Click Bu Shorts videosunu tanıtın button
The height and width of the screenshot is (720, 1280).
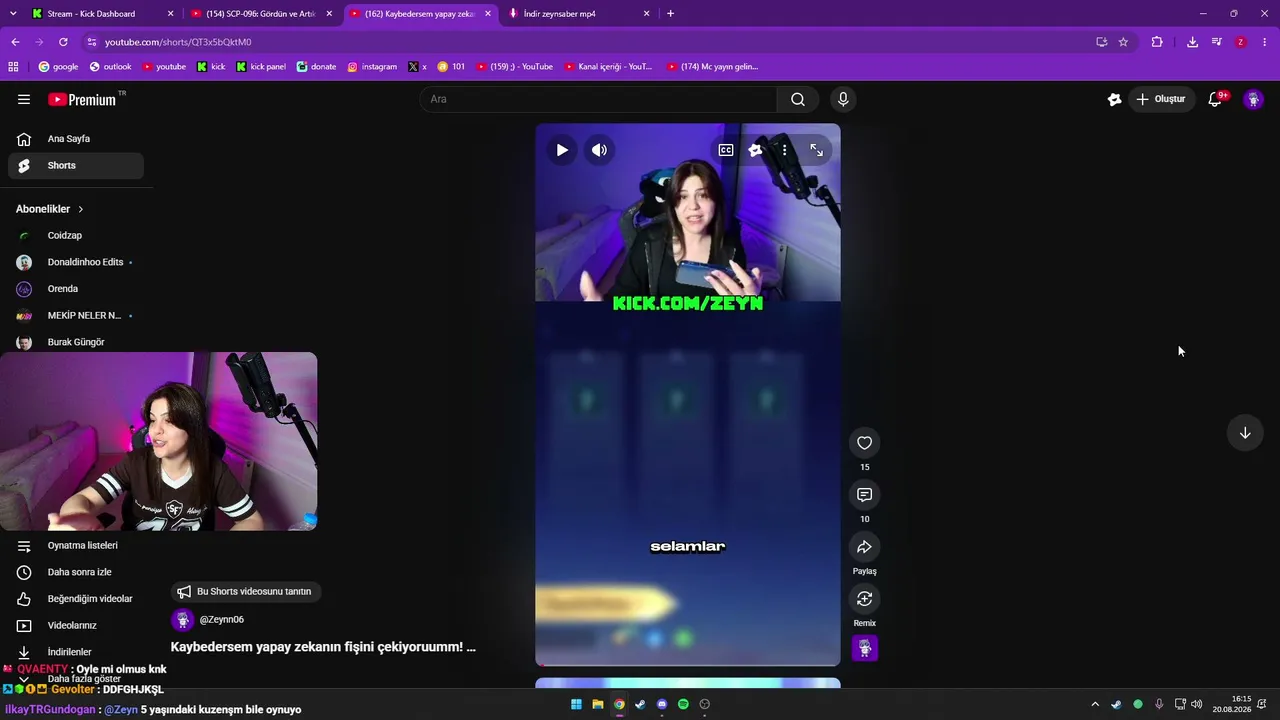click(x=246, y=591)
